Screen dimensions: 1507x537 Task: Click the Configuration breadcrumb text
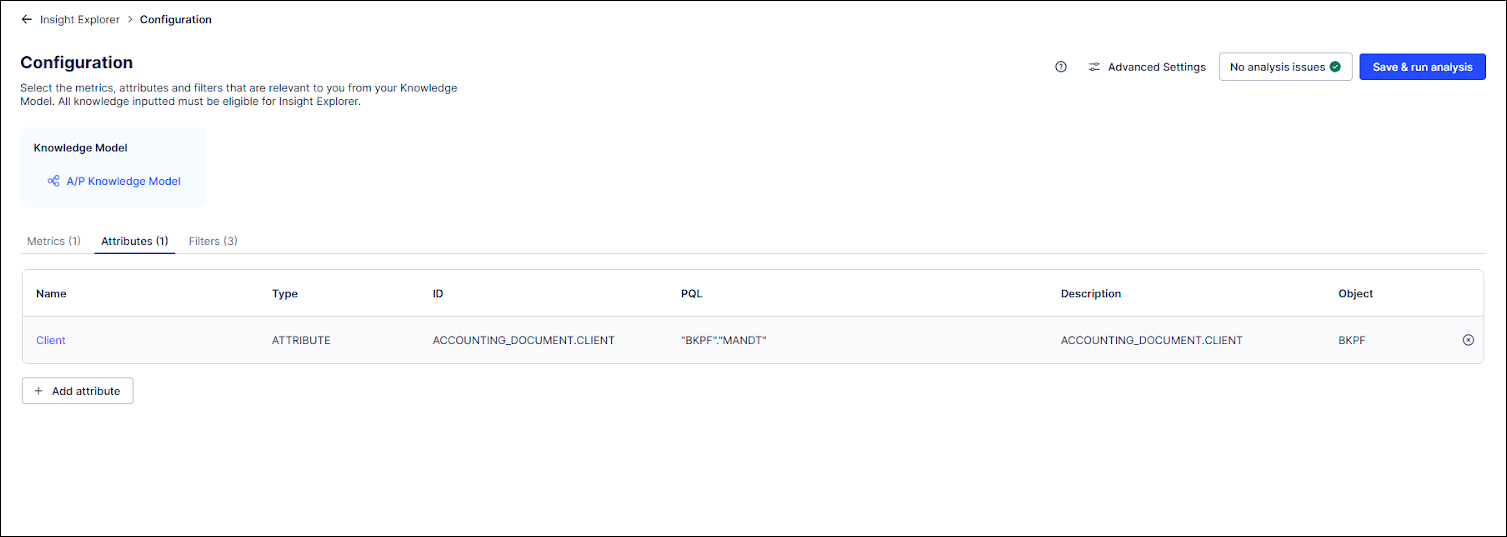176,19
